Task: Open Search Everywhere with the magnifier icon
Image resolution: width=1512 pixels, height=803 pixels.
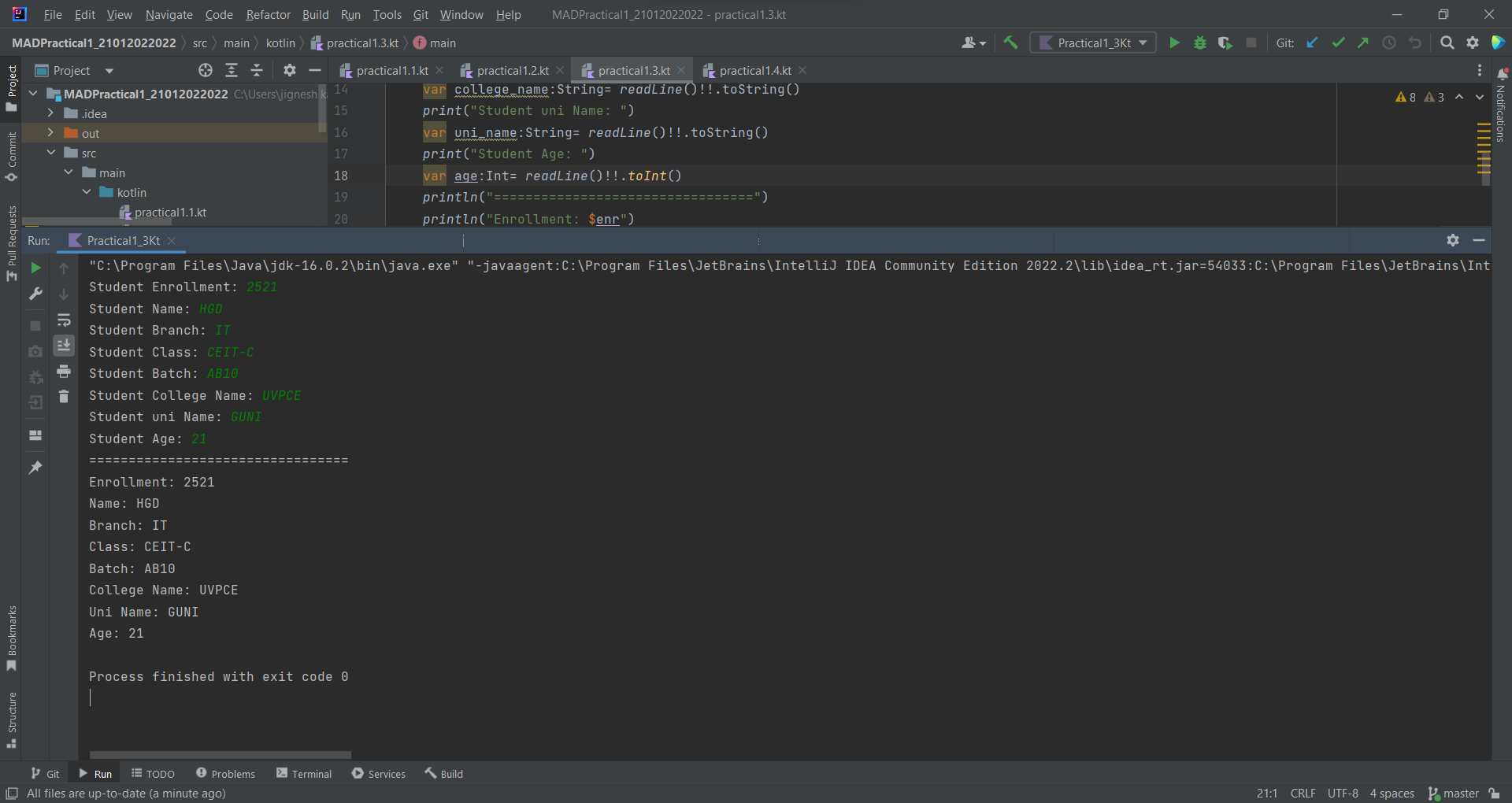Action: [1447, 43]
